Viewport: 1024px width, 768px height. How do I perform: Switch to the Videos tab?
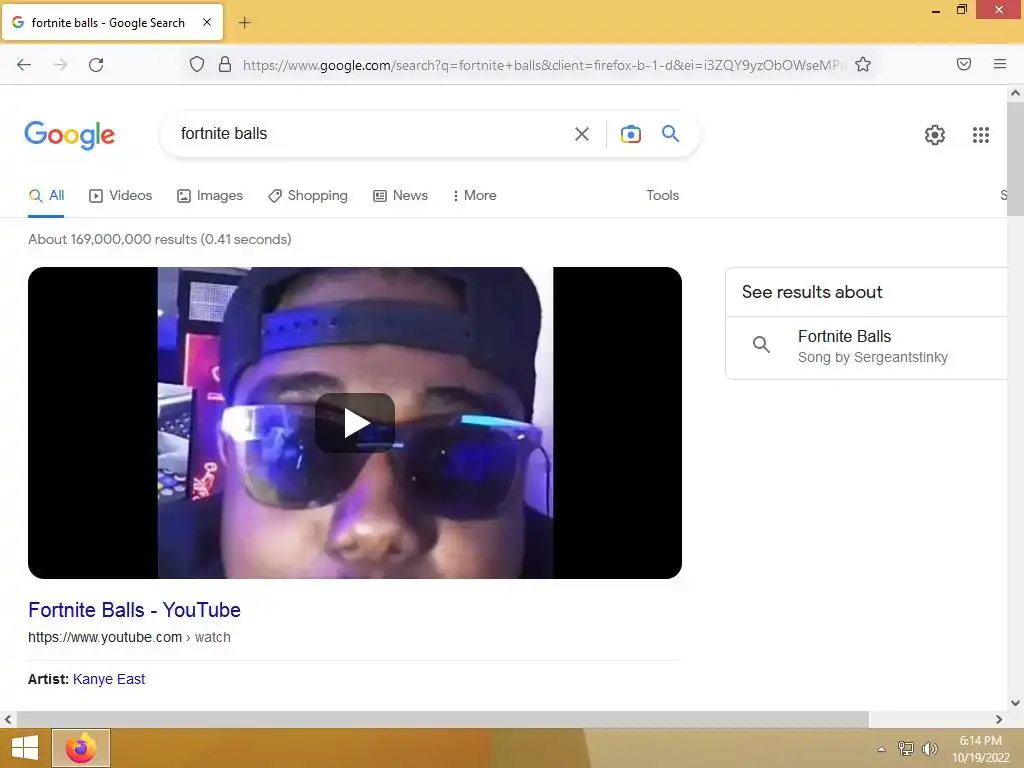120,195
